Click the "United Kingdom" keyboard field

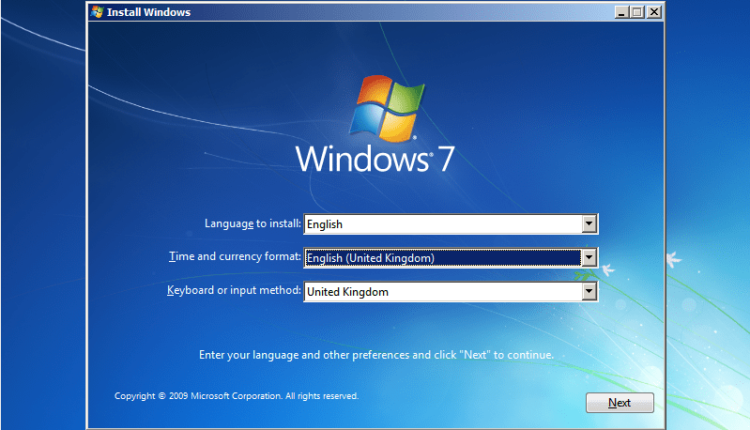tap(441, 291)
